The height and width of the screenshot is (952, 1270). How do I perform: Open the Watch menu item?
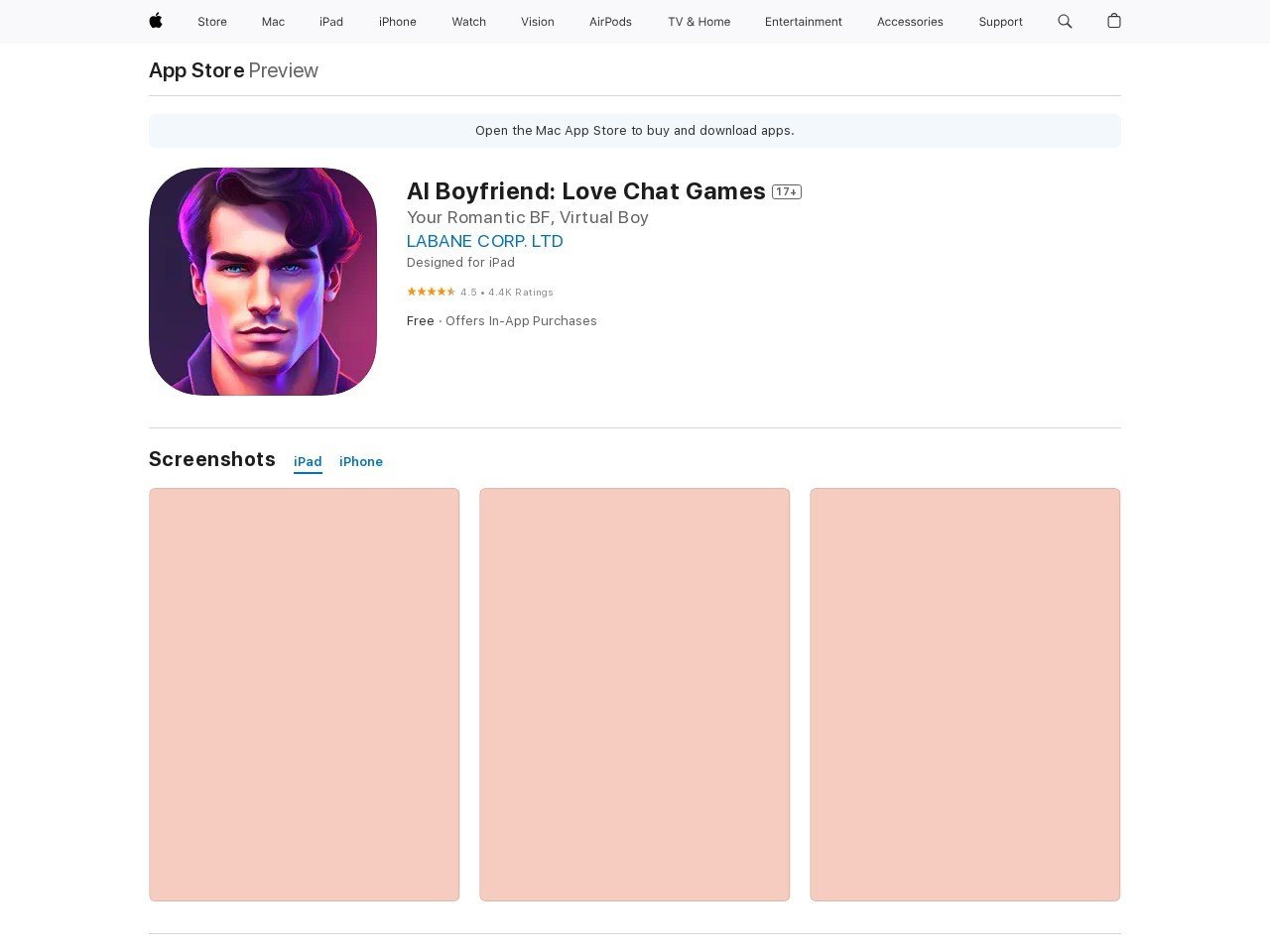pos(469,22)
